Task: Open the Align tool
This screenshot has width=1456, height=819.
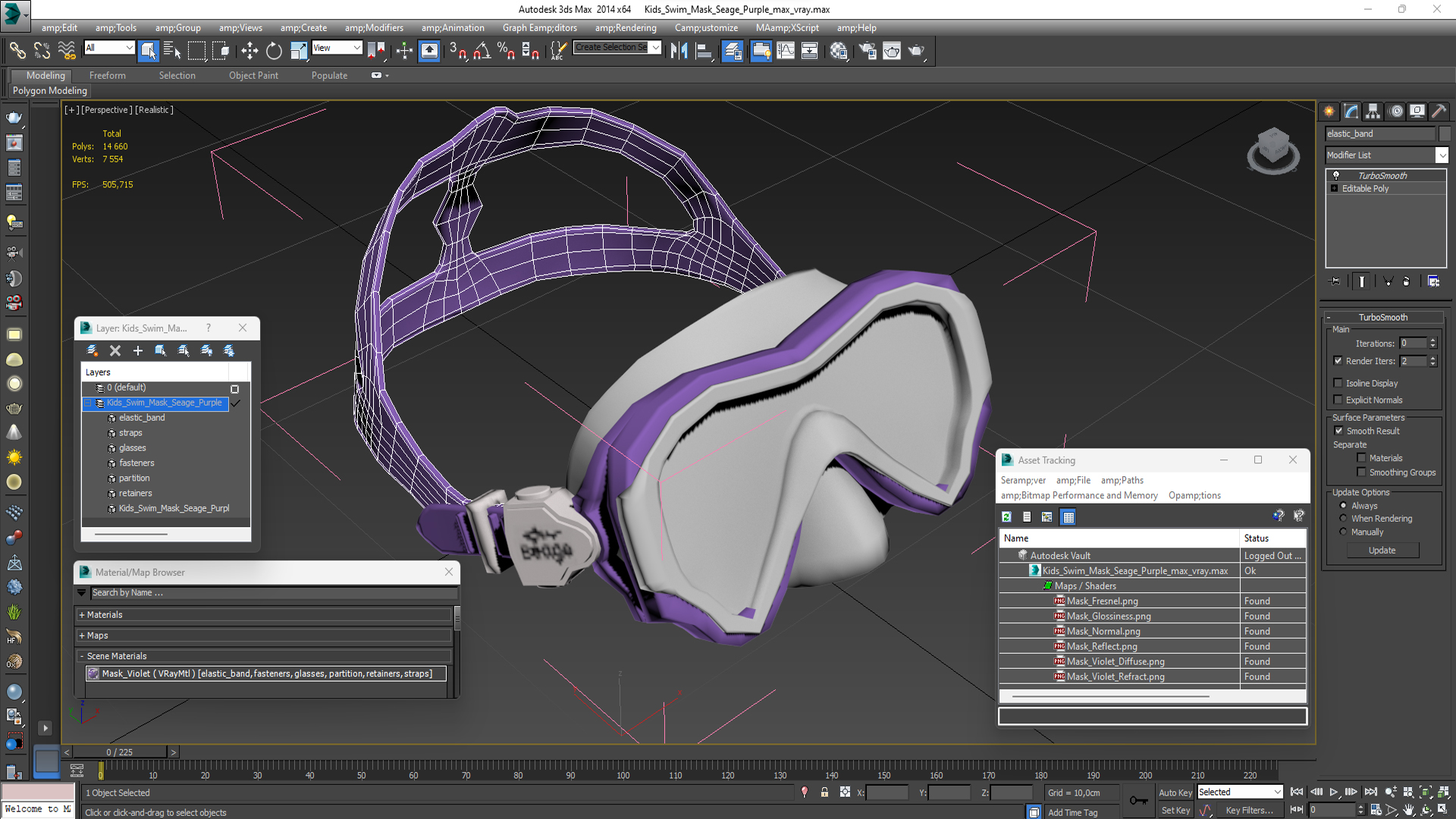Action: pos(704,51)
